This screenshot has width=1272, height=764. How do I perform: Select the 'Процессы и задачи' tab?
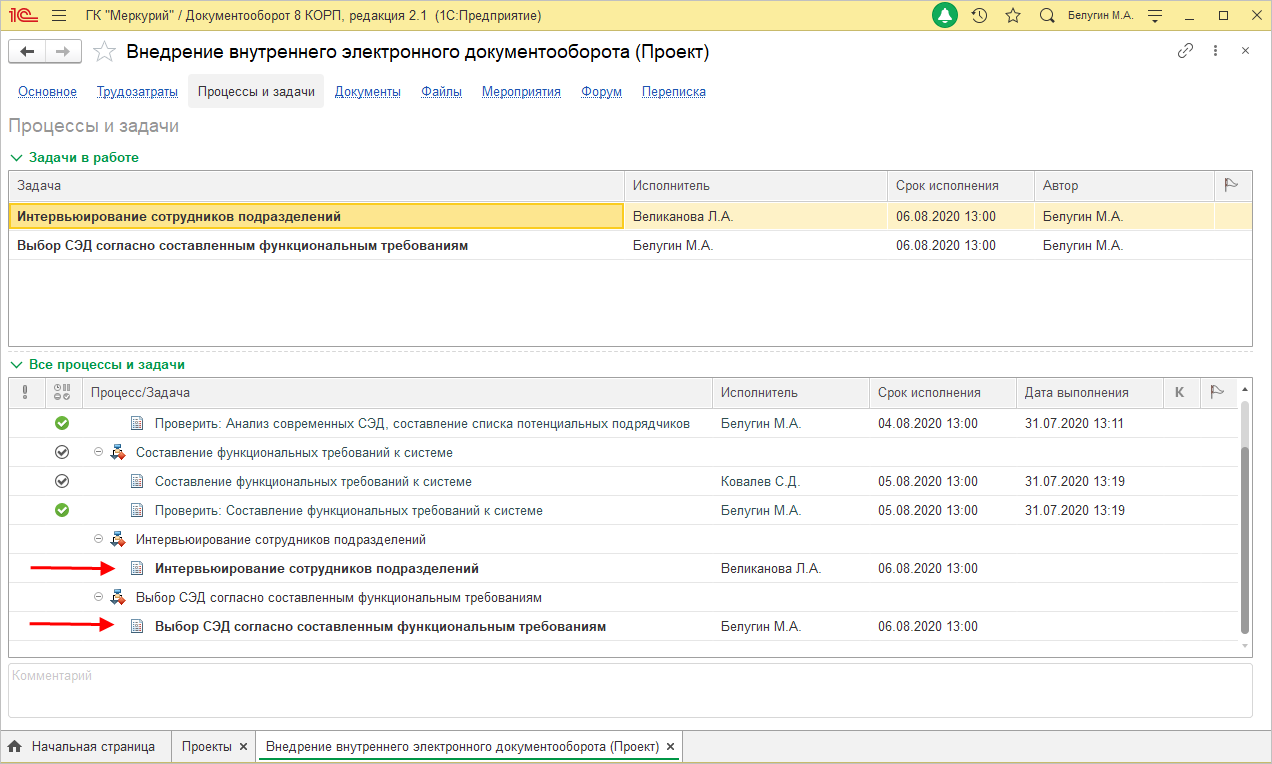point(256,91)
